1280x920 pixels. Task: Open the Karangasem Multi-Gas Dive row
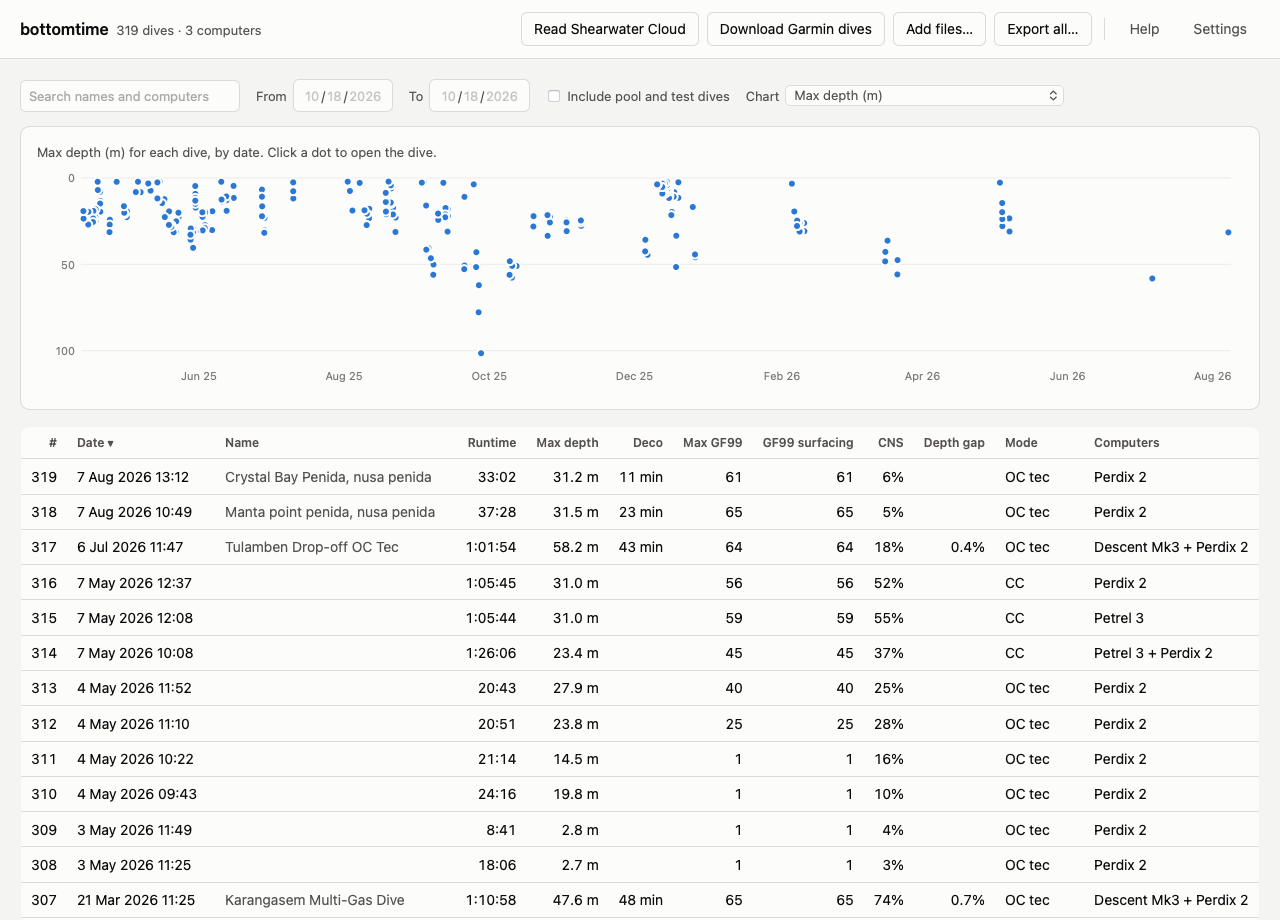tap(640, 900)
